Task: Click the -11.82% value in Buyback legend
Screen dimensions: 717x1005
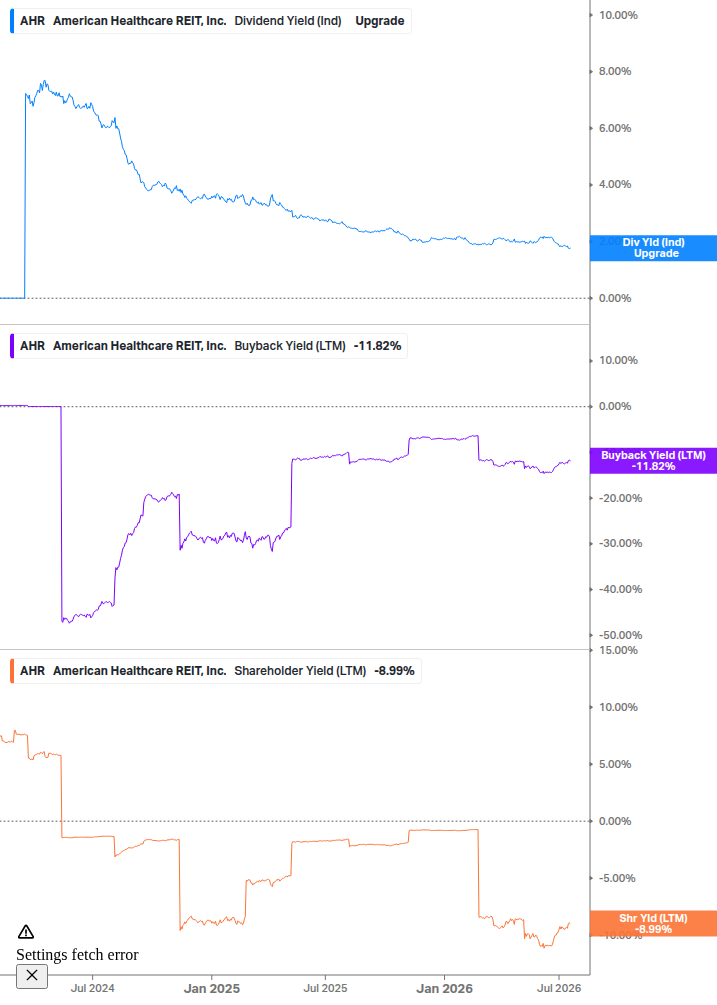Action: tap(377, 346)
